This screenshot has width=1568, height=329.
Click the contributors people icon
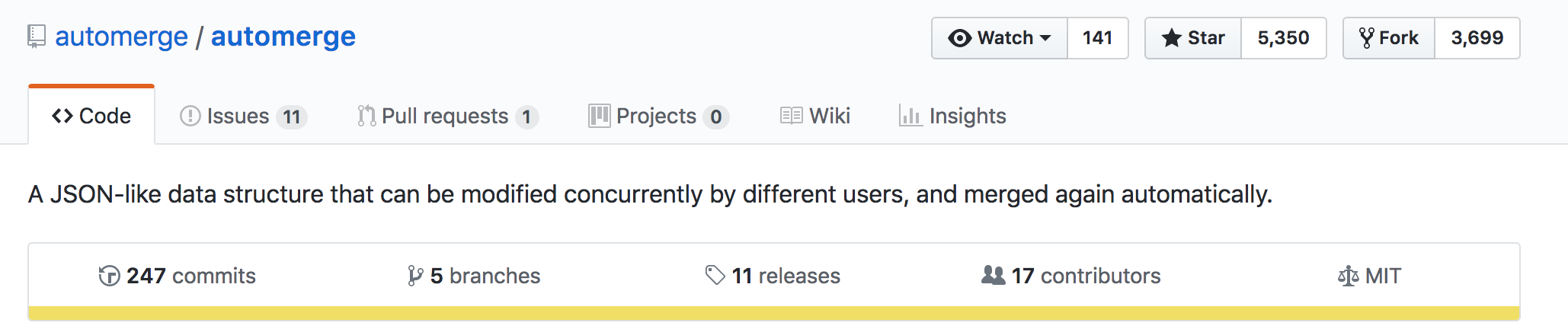point(994,275)
